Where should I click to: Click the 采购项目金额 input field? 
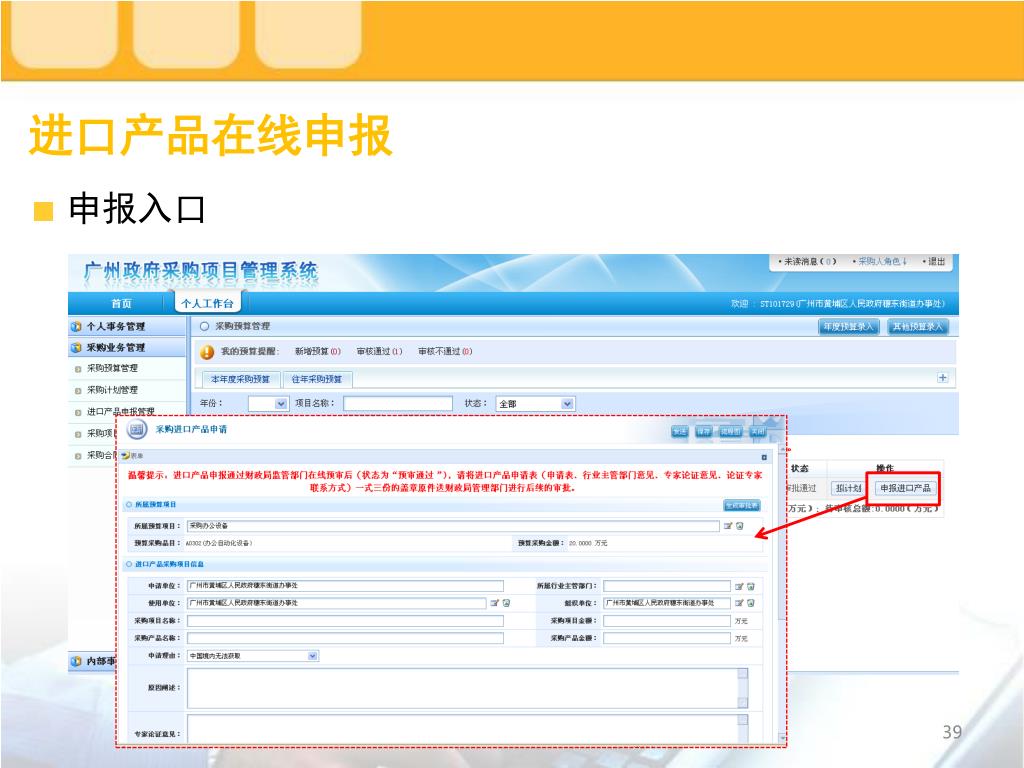tap(667, 621)
